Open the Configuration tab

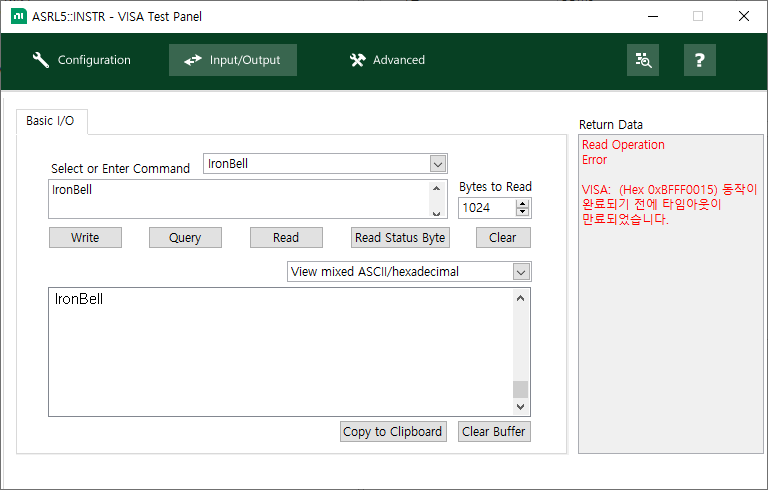click(81, 60)
